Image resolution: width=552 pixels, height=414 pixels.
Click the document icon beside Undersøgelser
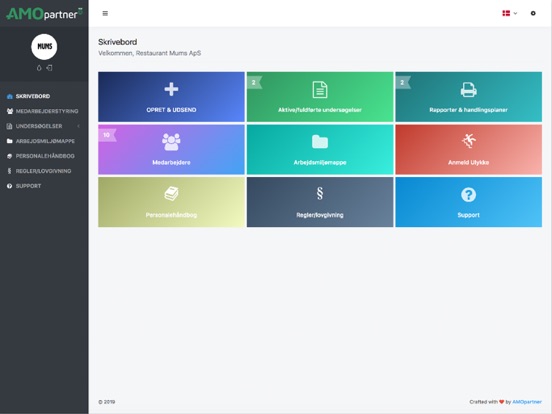point(10,126)
